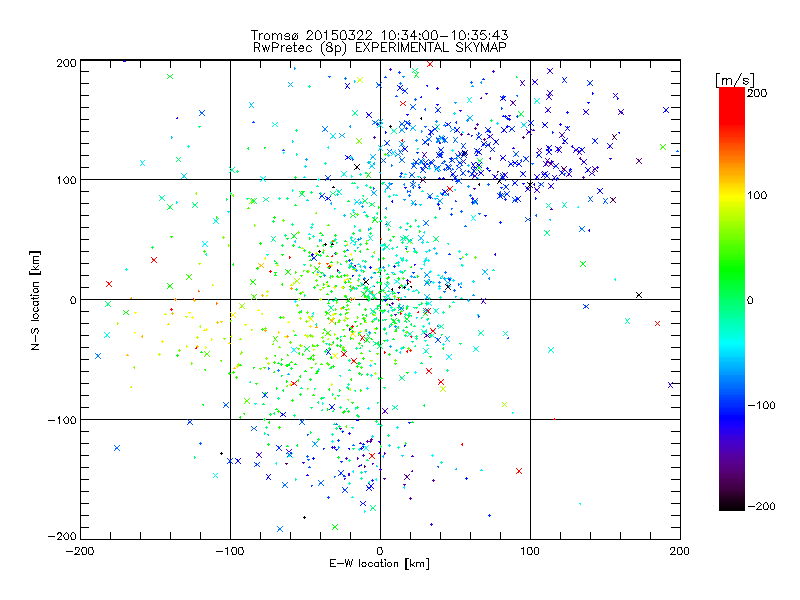This screenshot has width=800, height=600.
Task: Click the 'E-W location [km]' axis label
Action: (379, 564)
